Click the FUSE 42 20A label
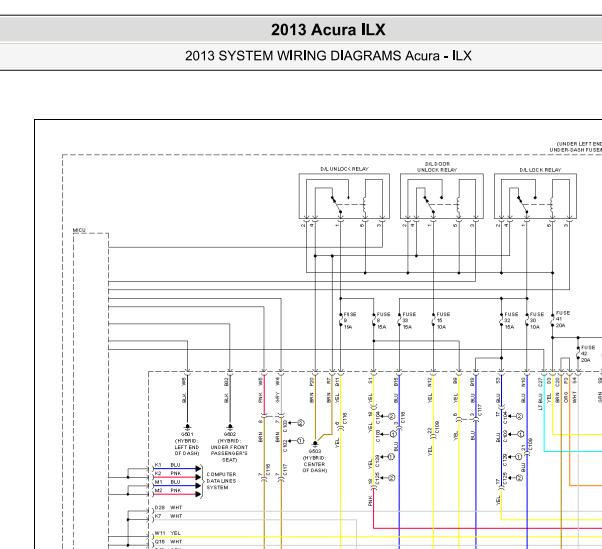The image size is (602, 549). coord(587,354)
